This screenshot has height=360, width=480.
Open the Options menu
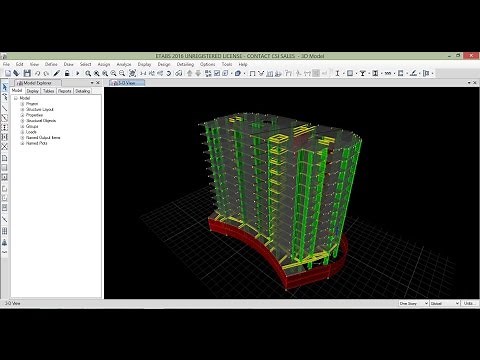coord(207,64)
